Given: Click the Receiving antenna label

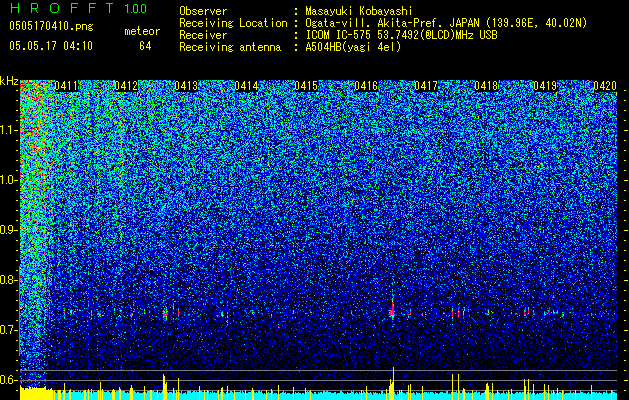Looking at the screenshot, I should coord(230,47).
